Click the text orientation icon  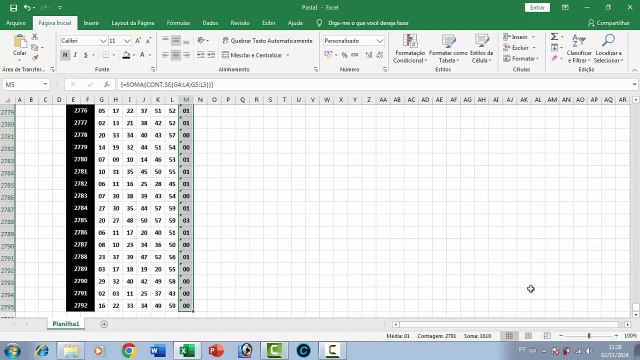[201, 40]
